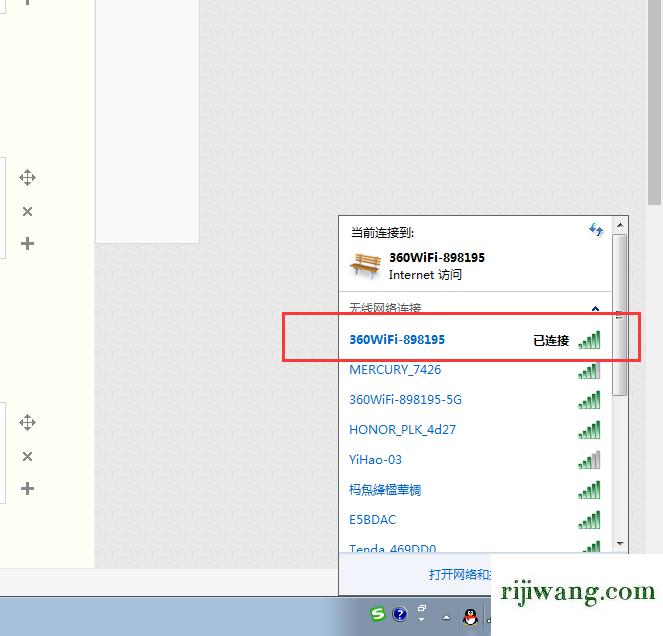
Task: Click the Sogou input S tray icon
Action: click(378, 614)
